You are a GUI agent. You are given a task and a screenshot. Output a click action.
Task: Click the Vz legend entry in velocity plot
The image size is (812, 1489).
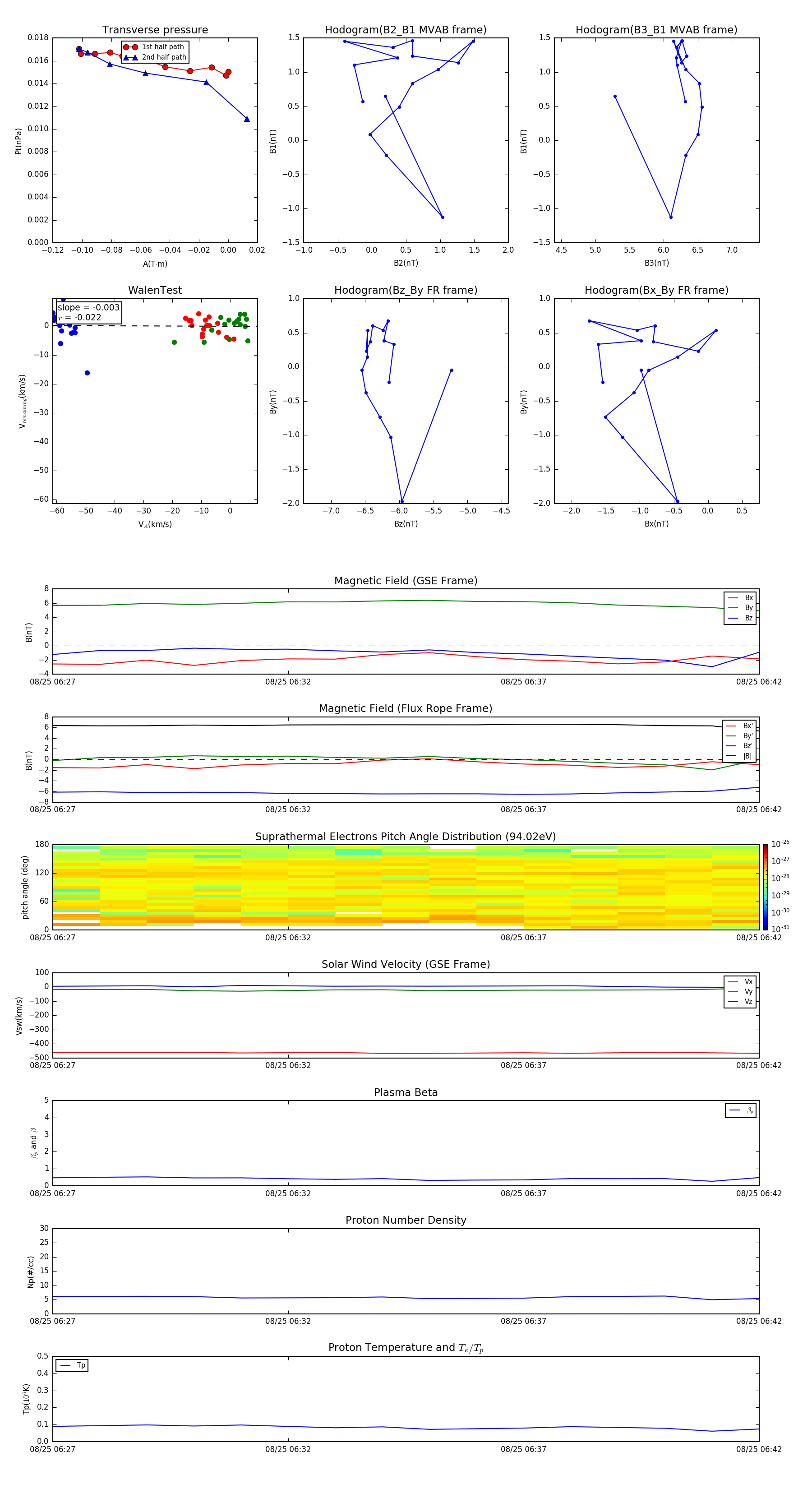tap(740, 1002)
